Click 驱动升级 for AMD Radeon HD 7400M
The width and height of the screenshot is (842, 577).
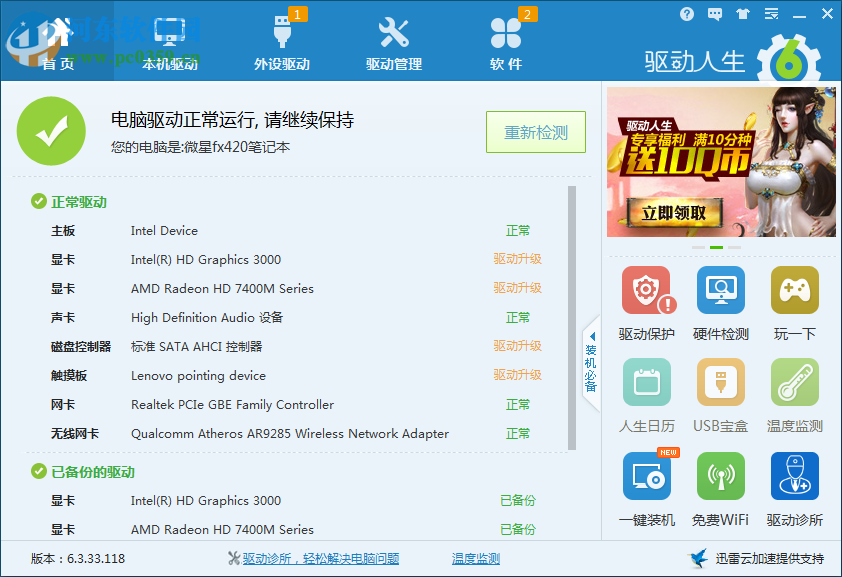[x=518, y=288]
